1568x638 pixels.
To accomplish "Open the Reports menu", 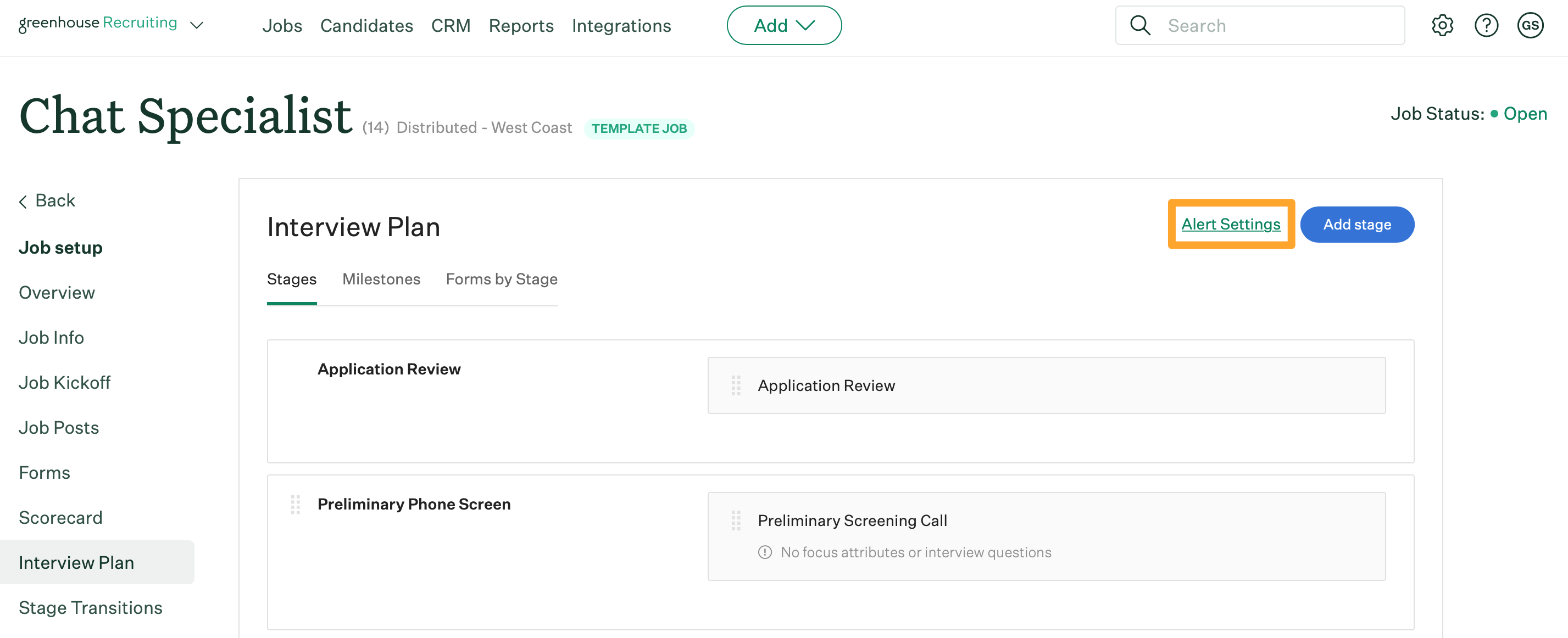I will [521, 26].
